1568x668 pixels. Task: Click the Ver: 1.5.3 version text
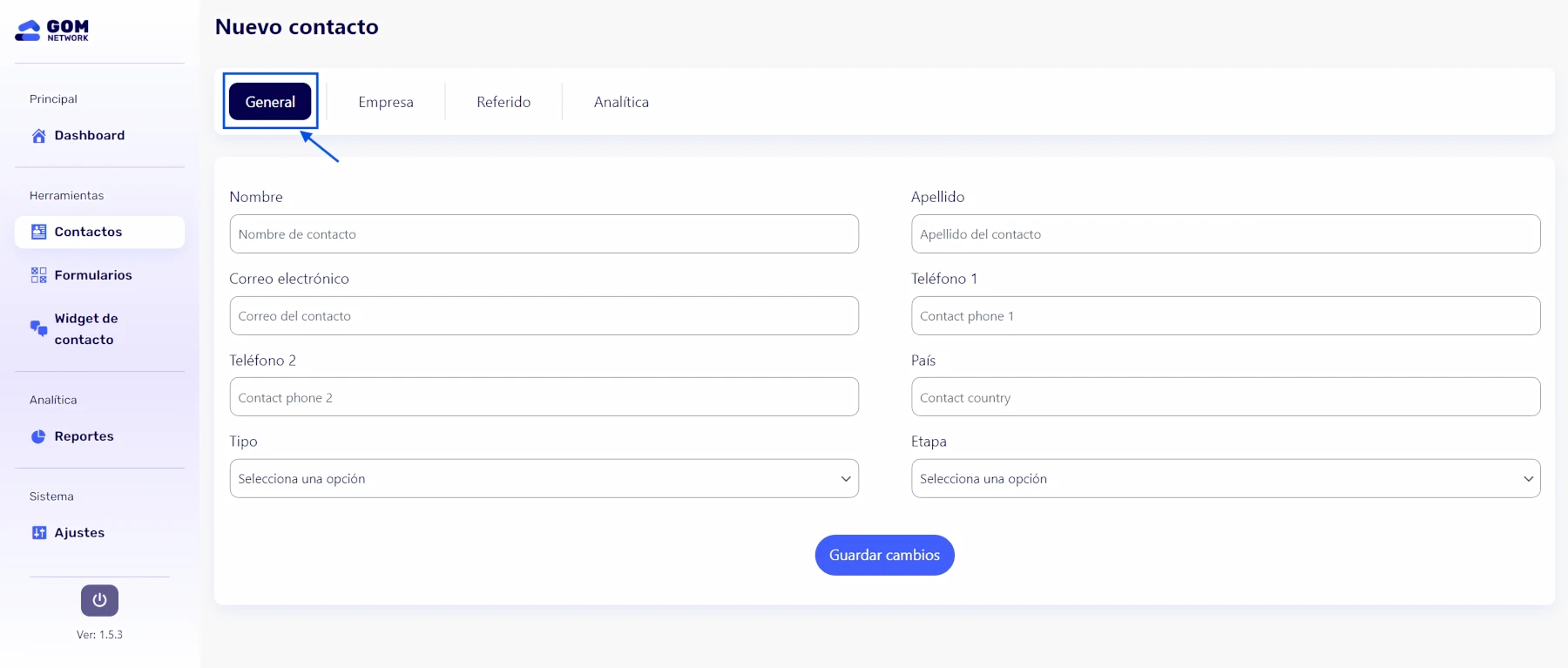tap(99, 635)
